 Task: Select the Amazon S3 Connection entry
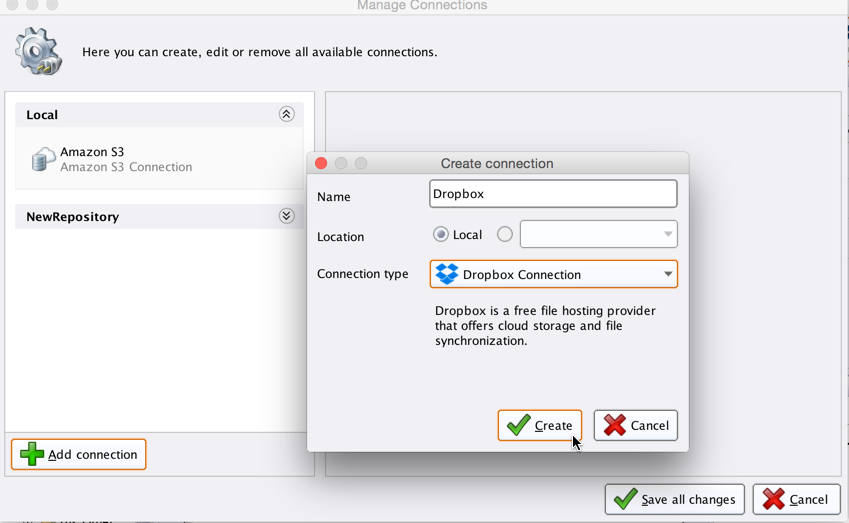[x=125, y=160]
